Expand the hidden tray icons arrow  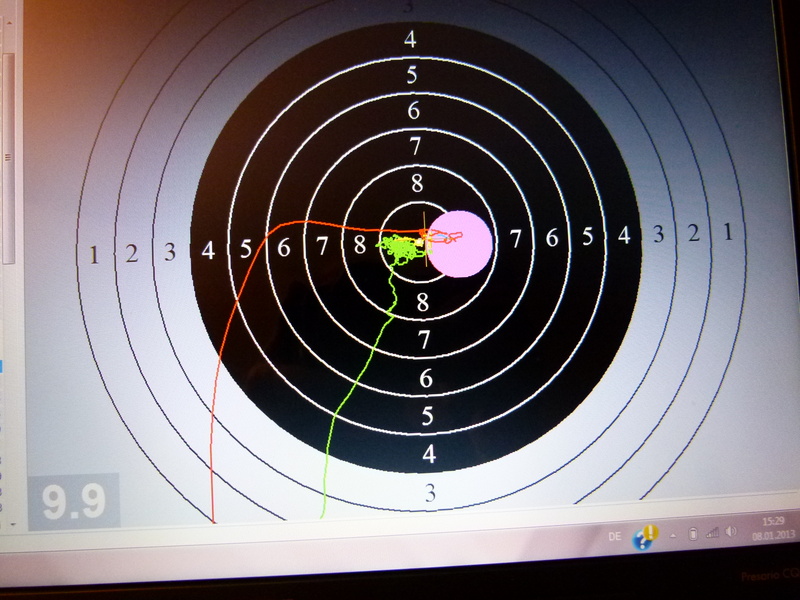674,534
